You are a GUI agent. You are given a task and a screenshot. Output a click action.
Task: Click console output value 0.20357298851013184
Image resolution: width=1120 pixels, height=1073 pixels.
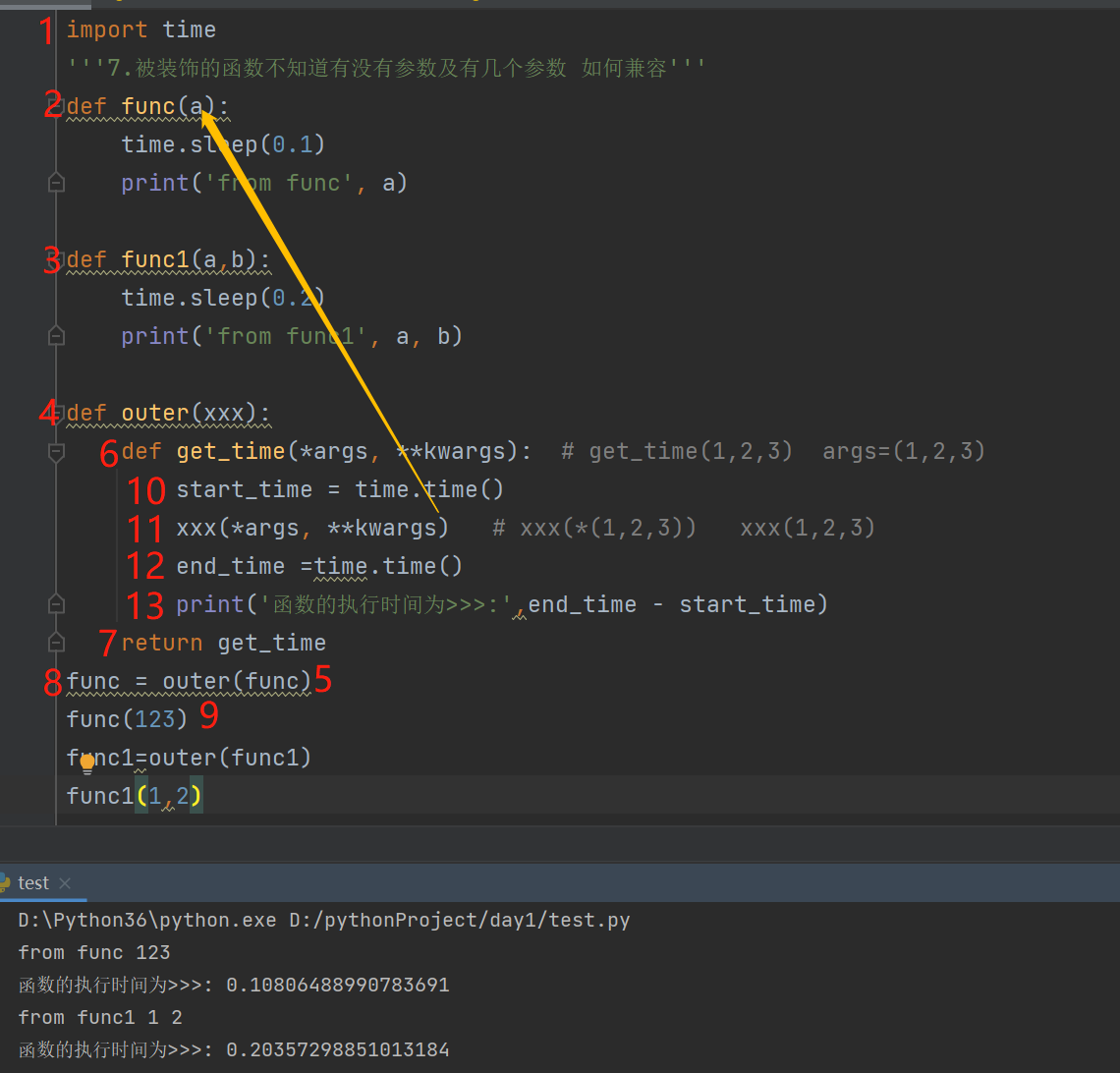point(338,1050)
